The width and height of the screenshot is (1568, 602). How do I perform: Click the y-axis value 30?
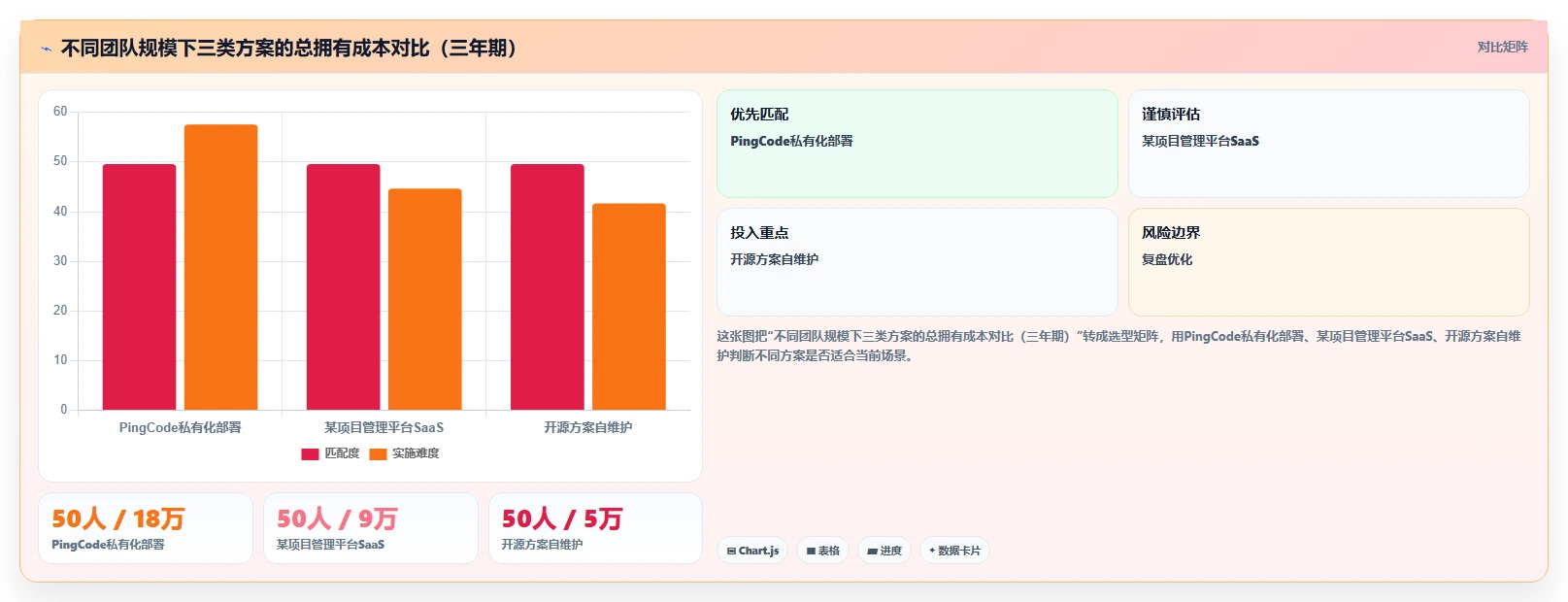[x=60, y=261]
